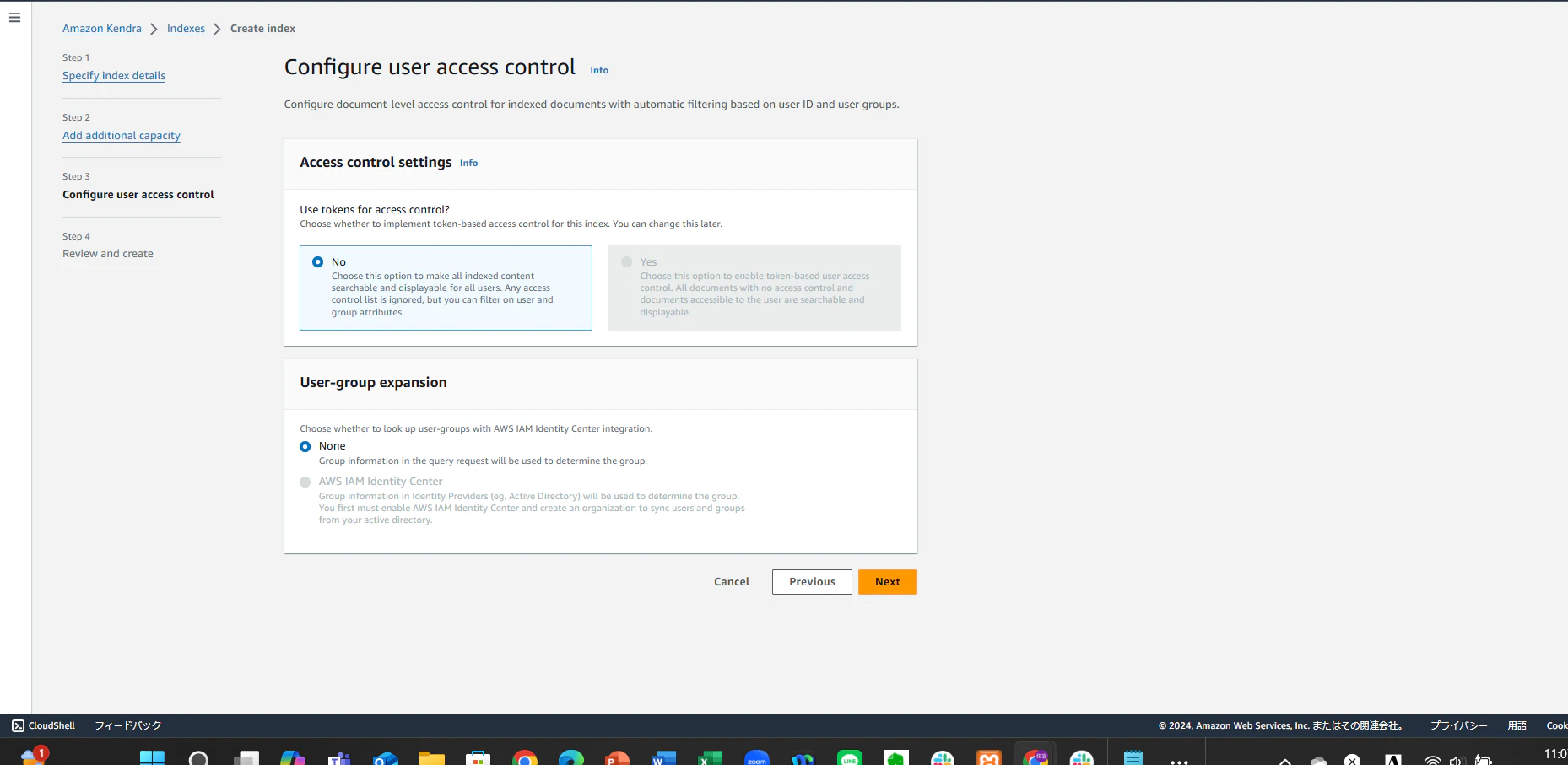Open Windows taskbar search
The height and width of the screenshot is (765, 1568).
pyautogui.click(x=198, y=758)
